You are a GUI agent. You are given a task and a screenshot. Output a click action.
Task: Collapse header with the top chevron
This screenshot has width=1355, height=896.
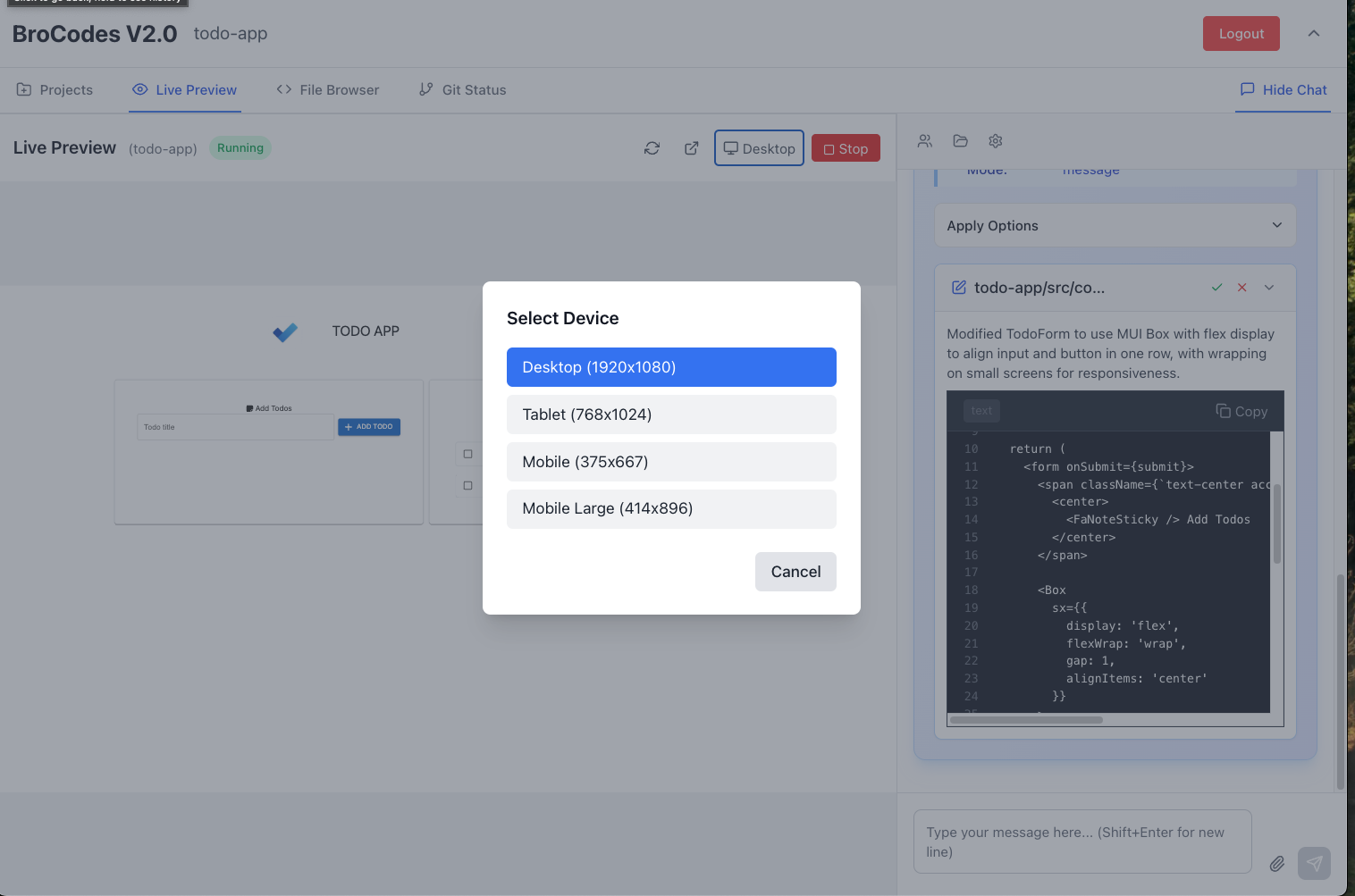coord(1313,34)
